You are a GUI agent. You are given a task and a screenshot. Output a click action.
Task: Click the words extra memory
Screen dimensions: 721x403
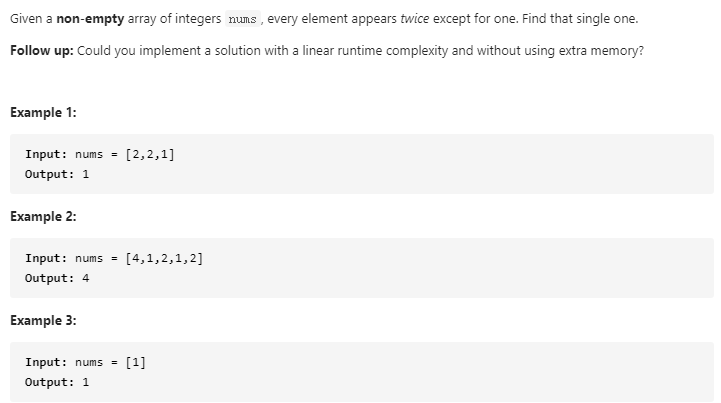pyautogui.click(x=599, y=51)
